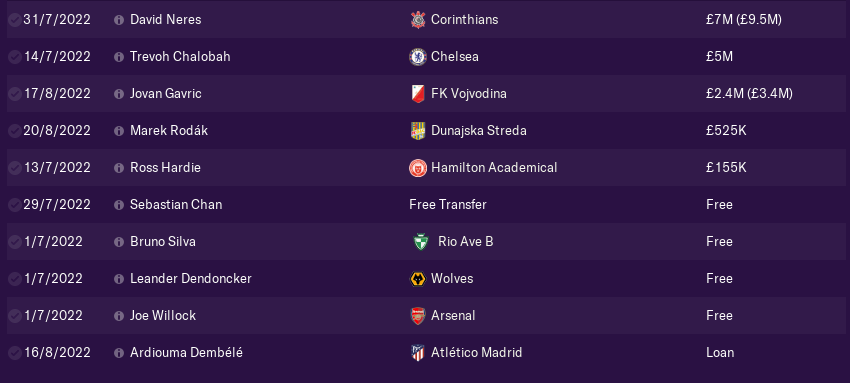850x383 pixels.
Task: Click the Atlético Madrid badge
Action: coord(418,353)
